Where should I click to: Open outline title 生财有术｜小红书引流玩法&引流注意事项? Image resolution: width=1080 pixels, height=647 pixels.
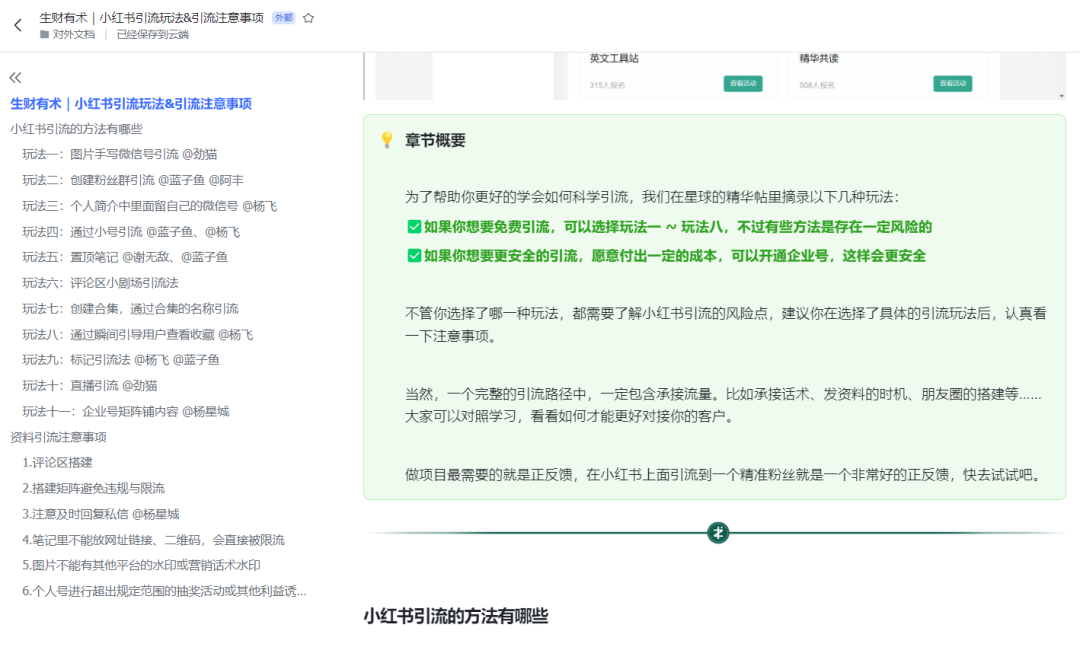click(131, 103)
